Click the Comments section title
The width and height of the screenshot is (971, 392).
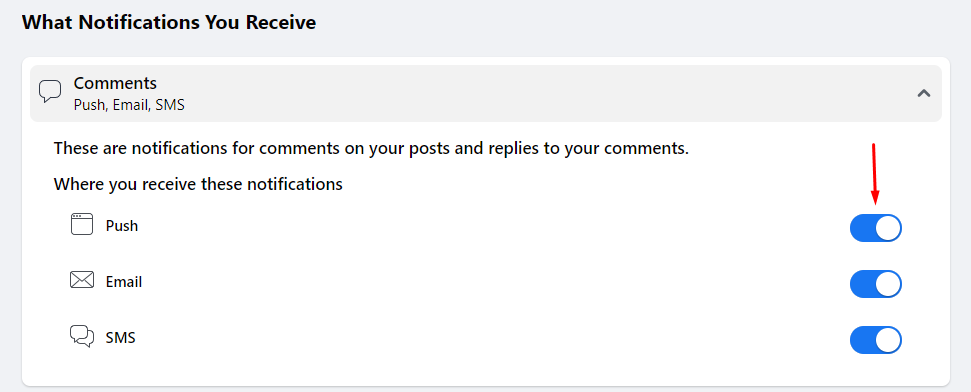tap(115, 83)
